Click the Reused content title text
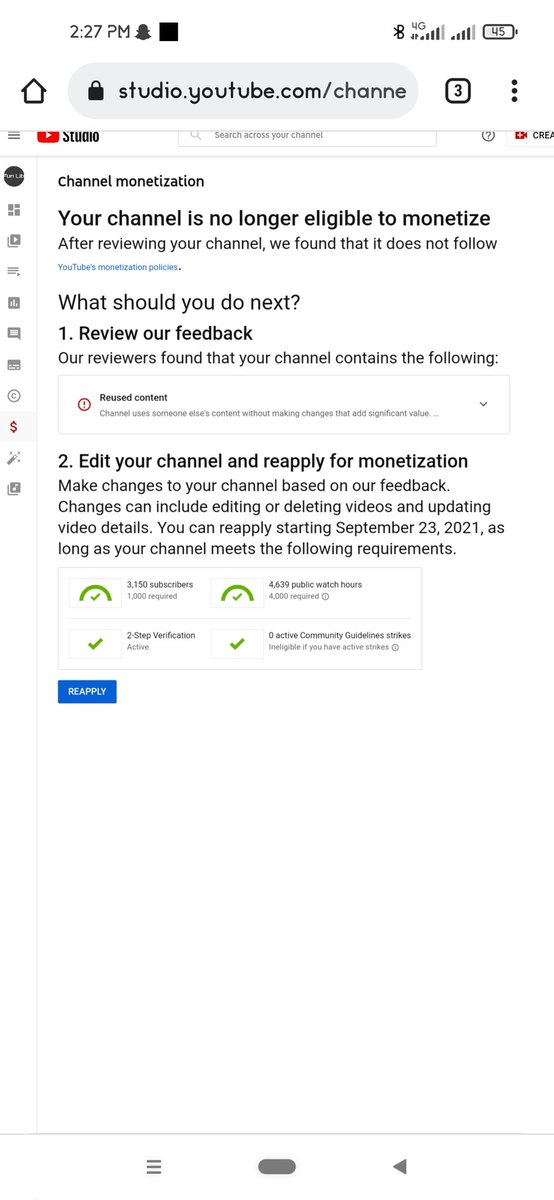The width and height of the screenshot is (554, 1200). coord(134,397)
